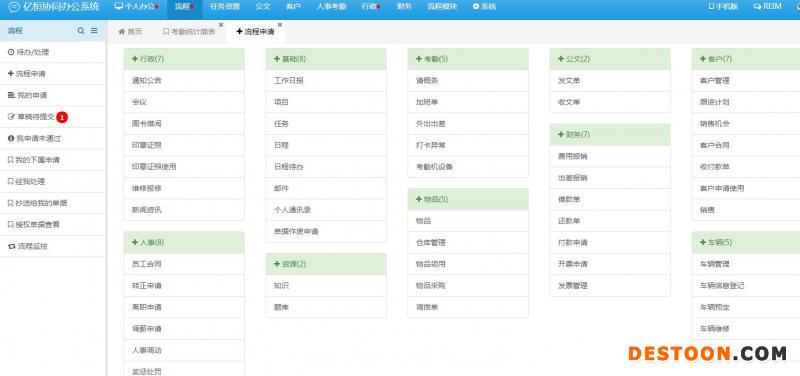This screenshot has height=376, width=800.
Task: Expand the 物品(5) group header
Action: [x=468, y=199]
